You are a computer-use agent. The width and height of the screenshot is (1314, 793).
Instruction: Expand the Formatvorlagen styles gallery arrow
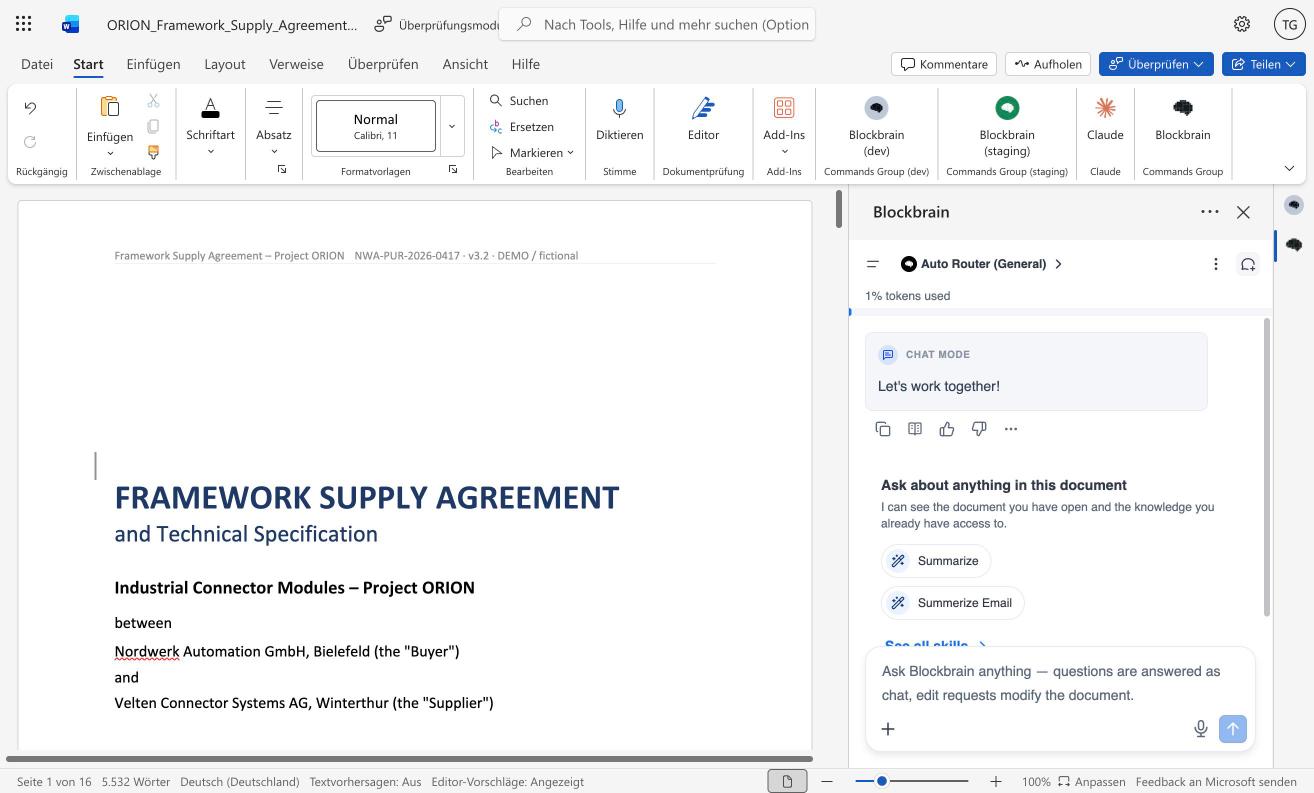[452, 126]
